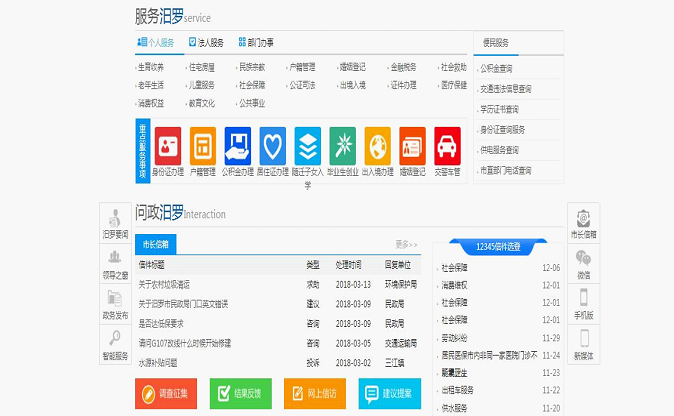674x416 pixels.
Task: Click the 网上信访 orange button
Action: 315,394
